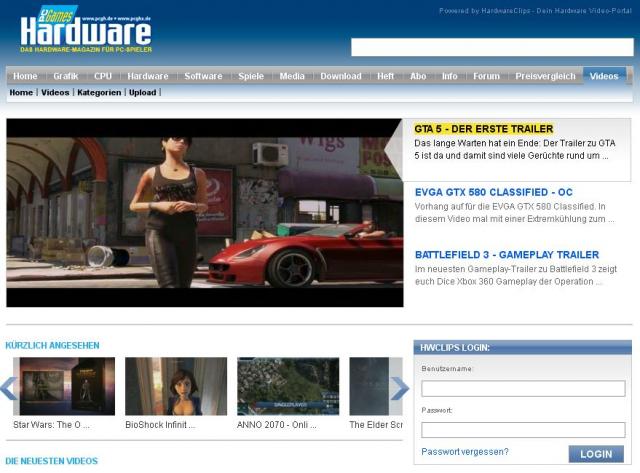
Task: Click the EVGA GTX 580 description text
Action: [x=514, y=213]
